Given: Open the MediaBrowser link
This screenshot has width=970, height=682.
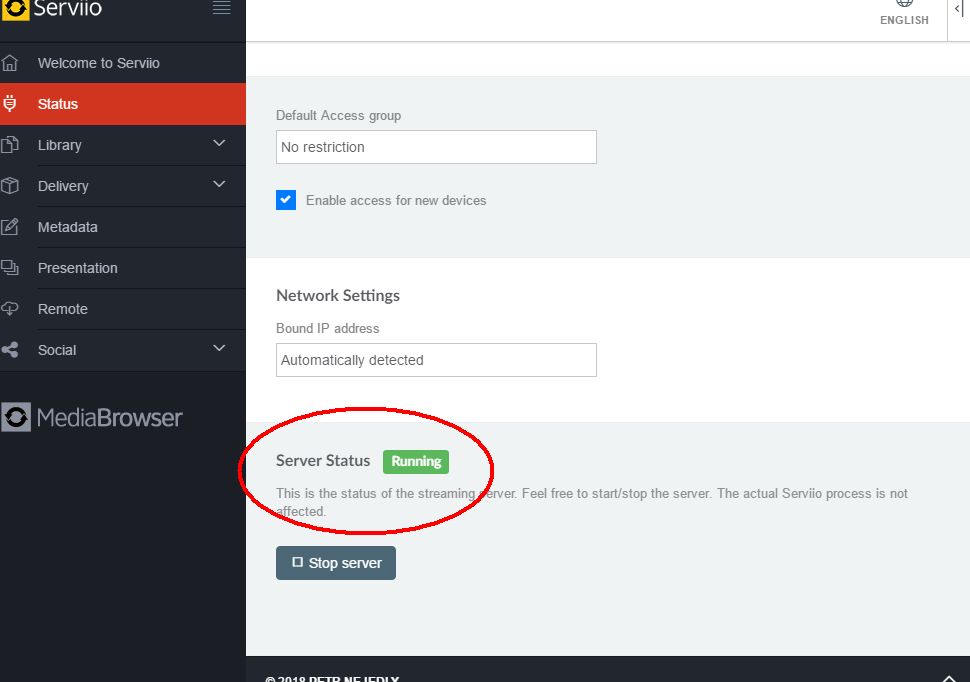Looking at the screenshot, I should tap(92, 418).
